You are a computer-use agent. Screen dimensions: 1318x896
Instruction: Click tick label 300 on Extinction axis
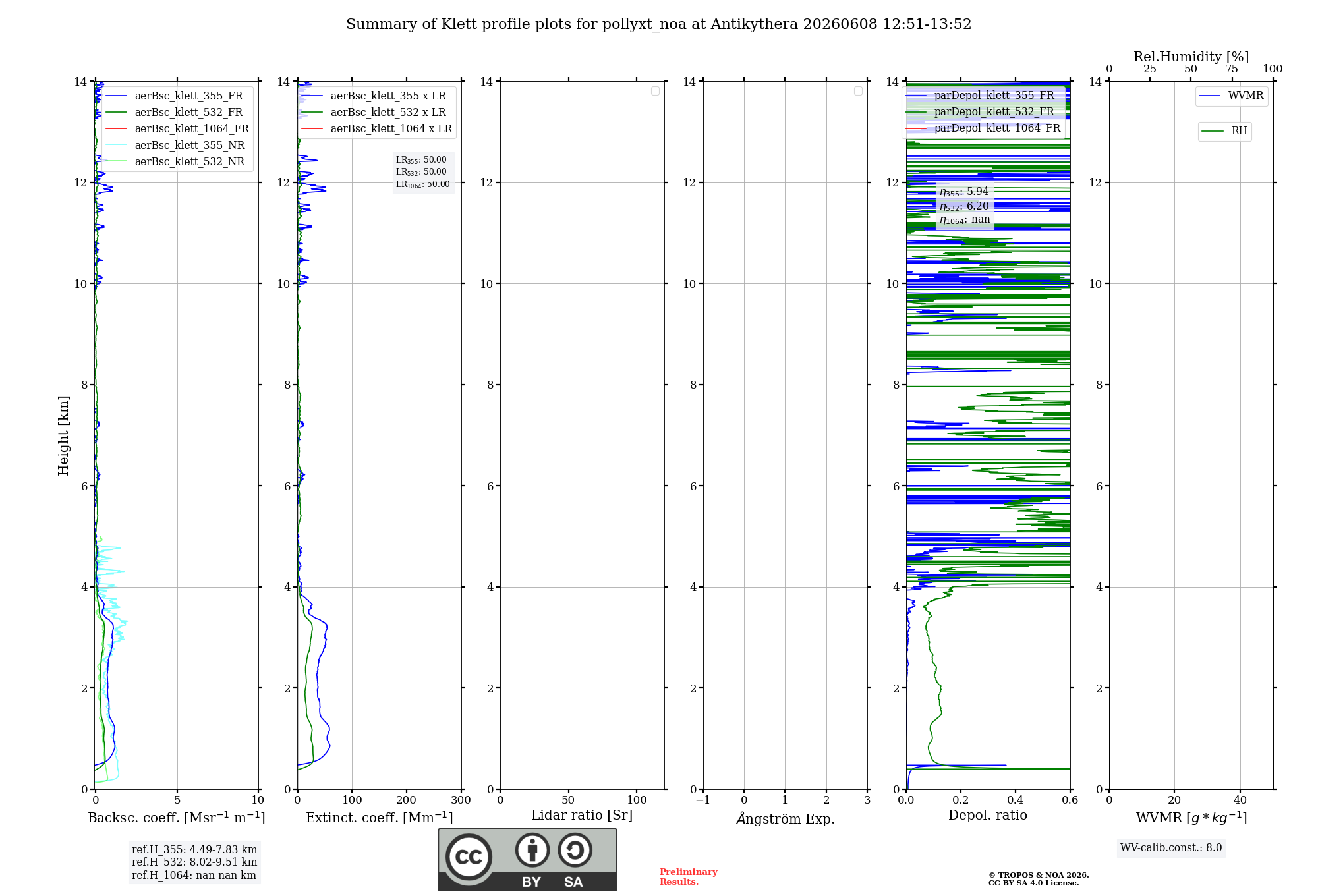click(461, 800)
